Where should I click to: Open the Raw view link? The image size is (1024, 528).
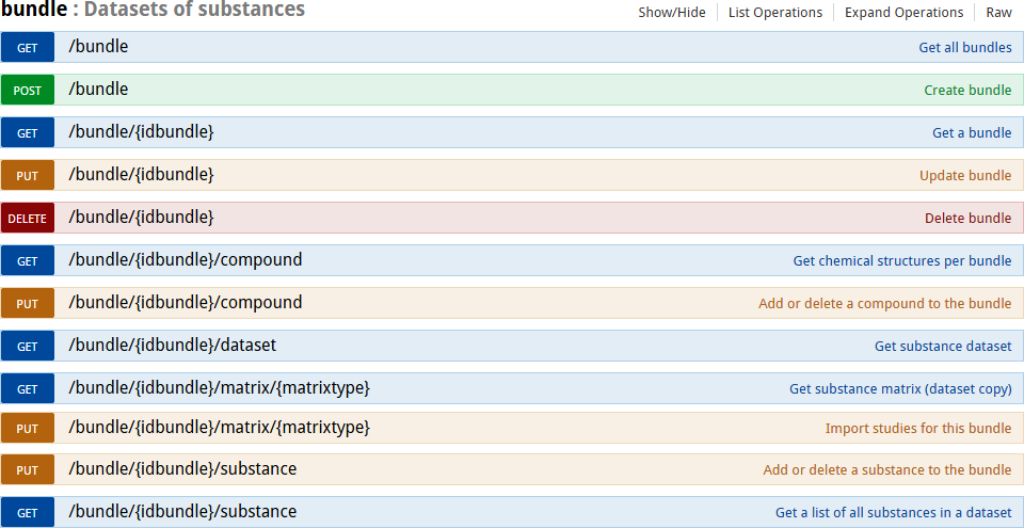coord(998,13)
